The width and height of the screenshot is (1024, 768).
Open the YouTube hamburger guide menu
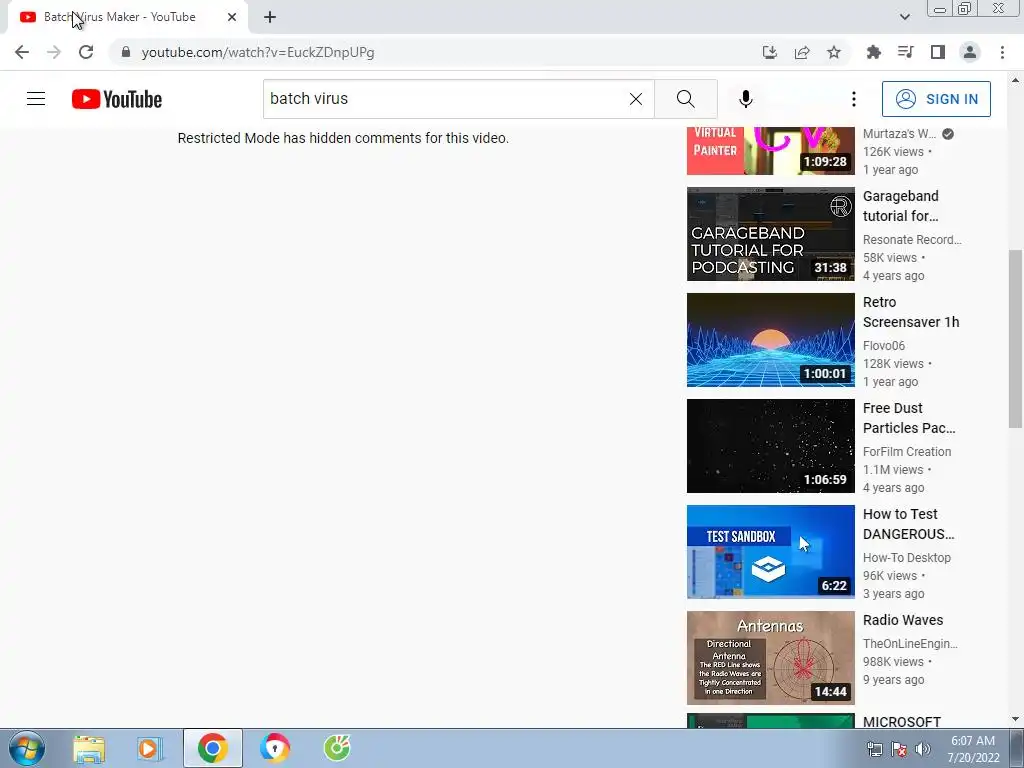pos(36,99)
